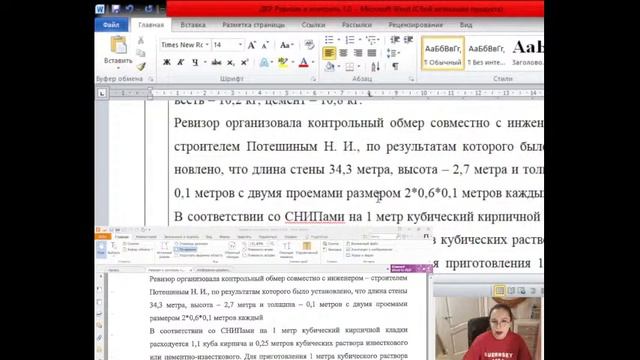Sort the selected text alphabetically
640x360 pixels.
(x=376, y=67)
